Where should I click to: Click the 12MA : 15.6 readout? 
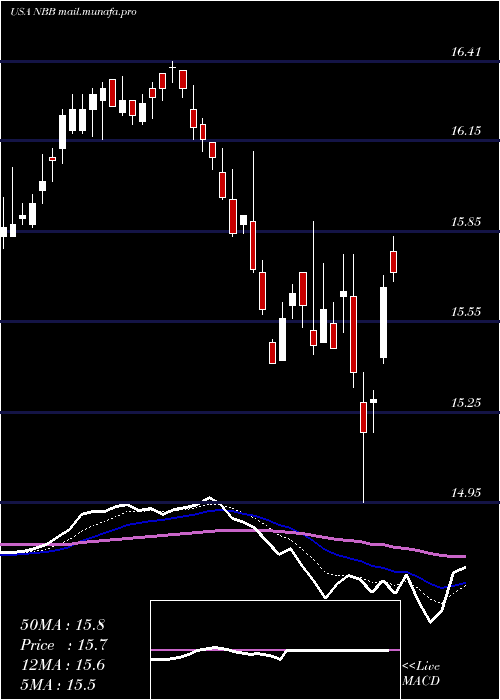point(62,665)
